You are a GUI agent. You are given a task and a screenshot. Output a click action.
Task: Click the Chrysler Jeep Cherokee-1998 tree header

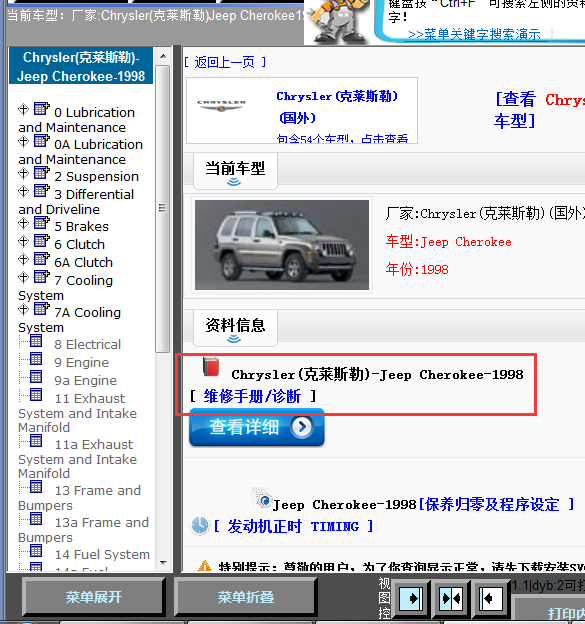click(81, 66)
